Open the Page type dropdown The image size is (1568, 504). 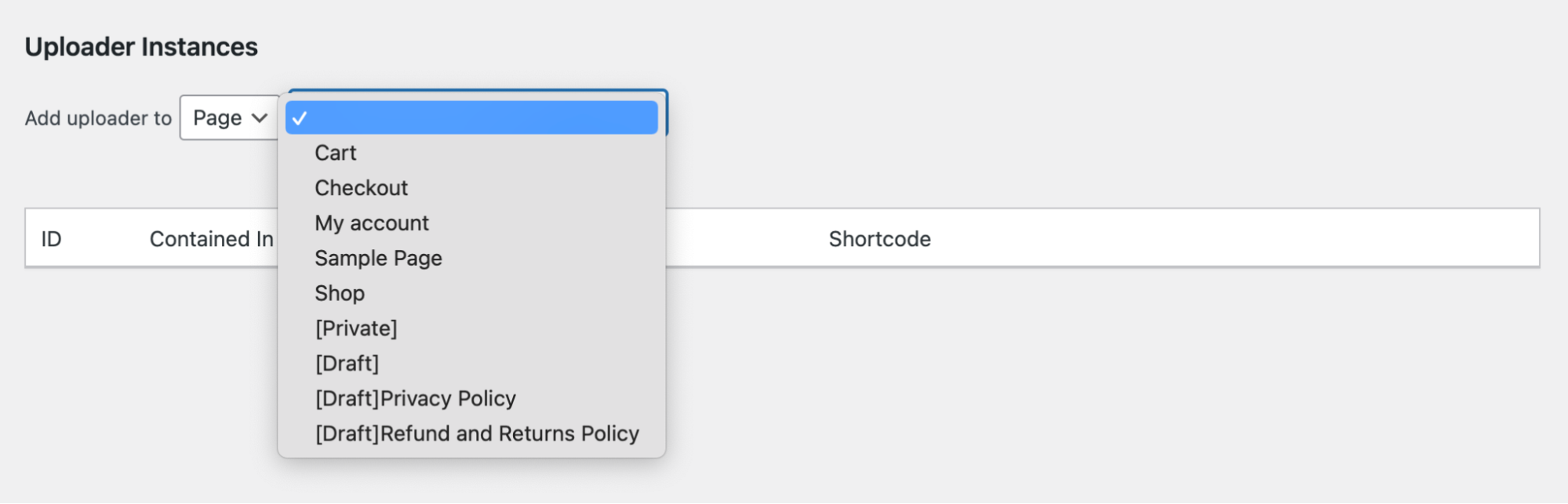click(229, 118)
